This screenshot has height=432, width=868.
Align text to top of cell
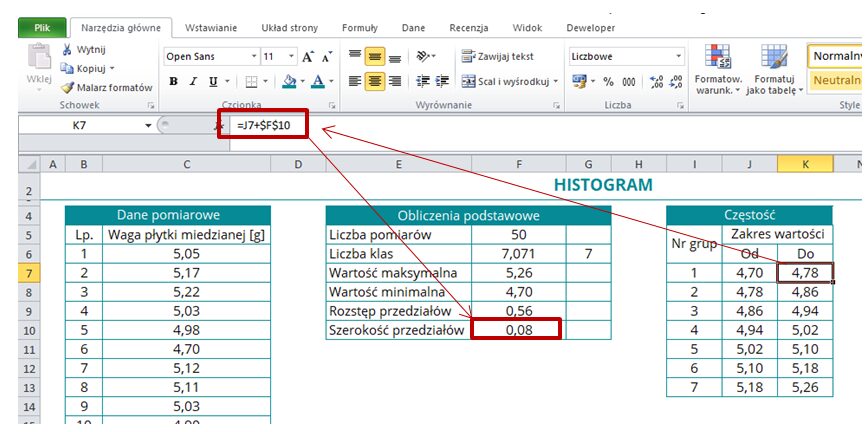(355, 56)
